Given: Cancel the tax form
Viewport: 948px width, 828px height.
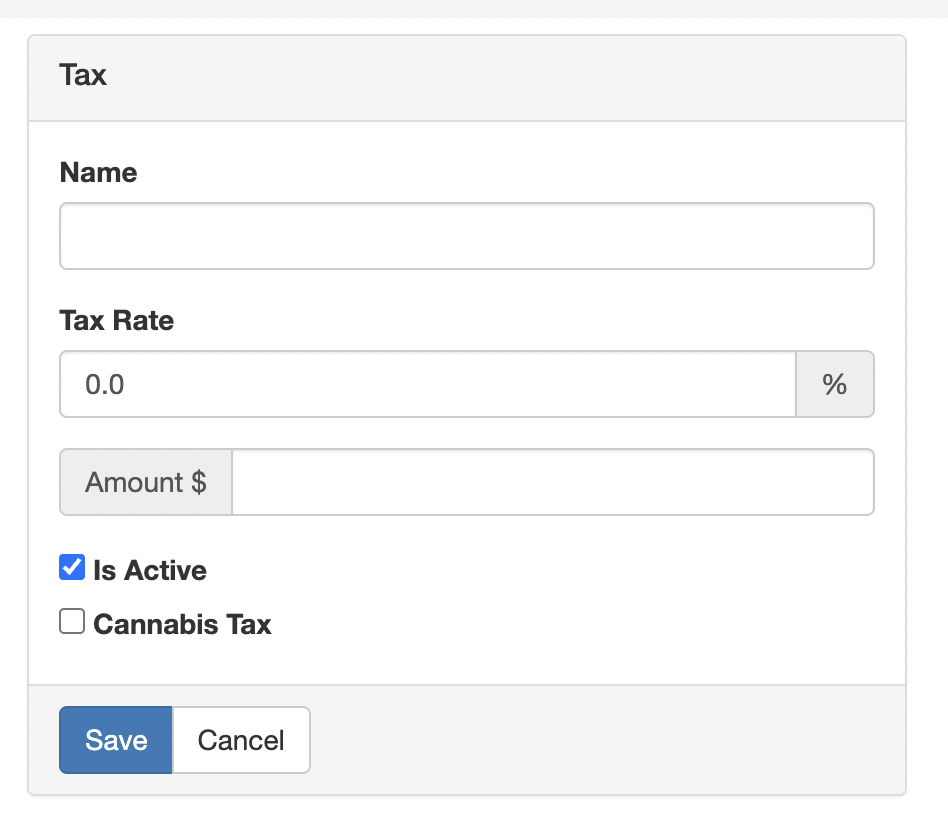Looking at the screenshot, I should [x=241, y=740].
